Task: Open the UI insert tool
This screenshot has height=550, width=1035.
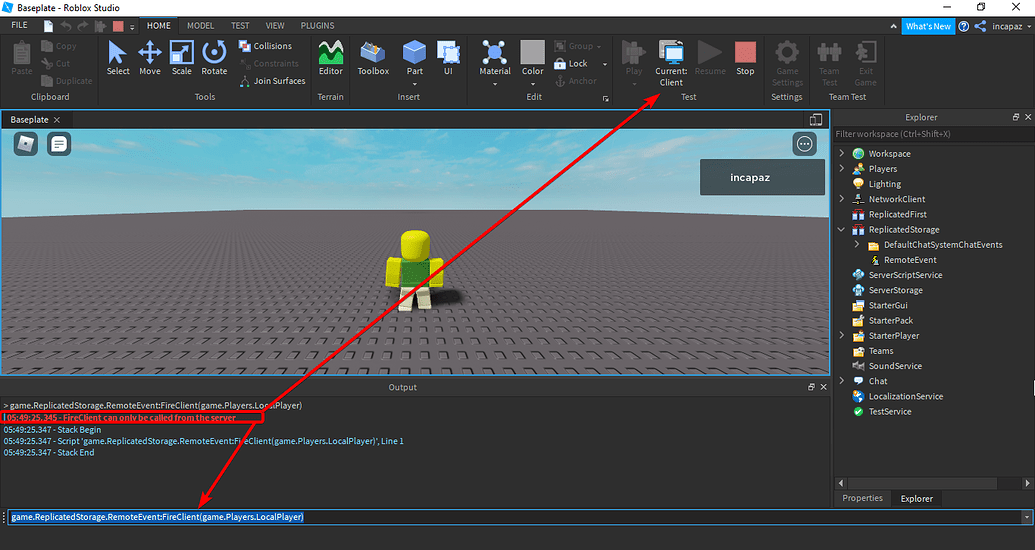Action: point(448,58)
